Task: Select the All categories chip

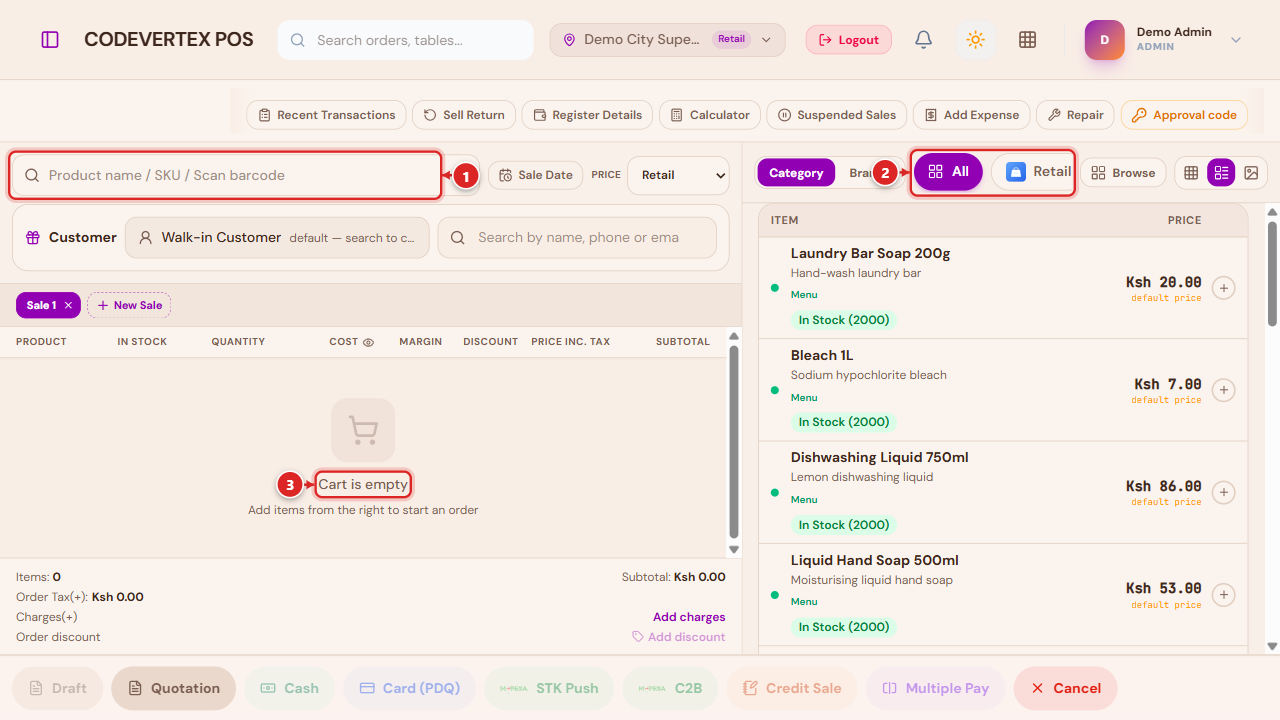Action: (x=948, y=172)
